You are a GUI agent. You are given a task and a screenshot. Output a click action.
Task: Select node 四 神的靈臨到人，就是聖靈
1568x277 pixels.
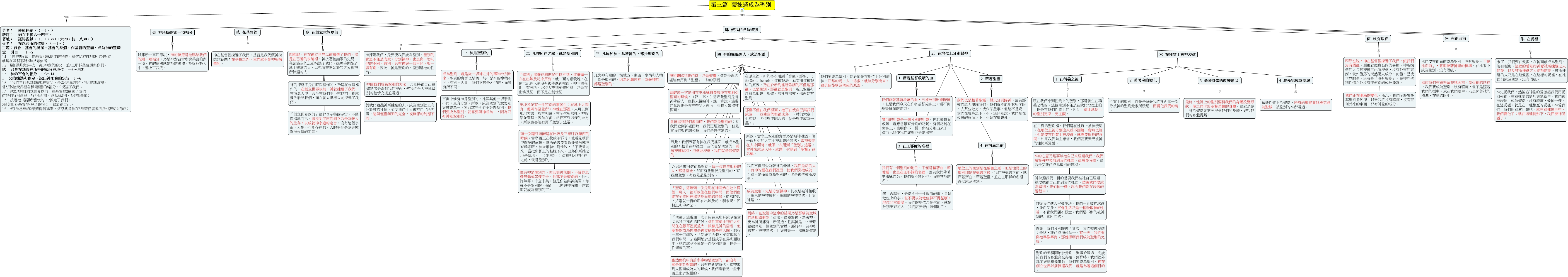coord(742,54)
